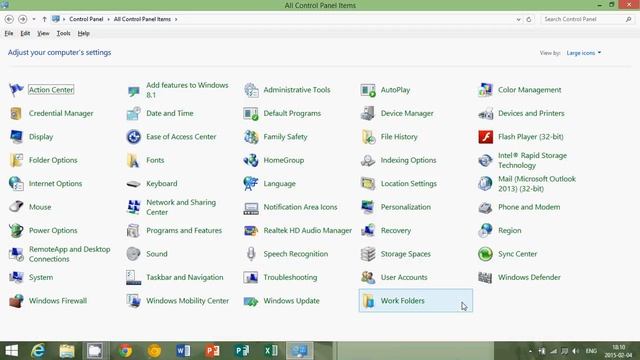Open the Sync Center green icon
Screen dimensions: 640x360
point(485,254)
